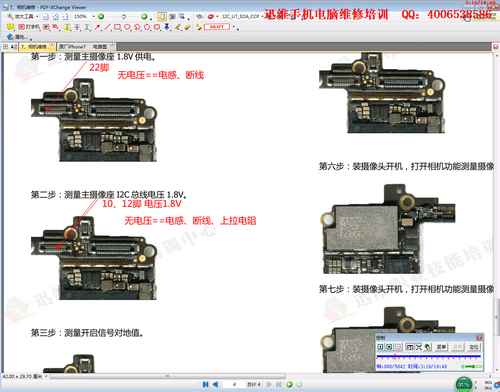
Task: Click the green zoom out button
Action: tap(101, 16)
